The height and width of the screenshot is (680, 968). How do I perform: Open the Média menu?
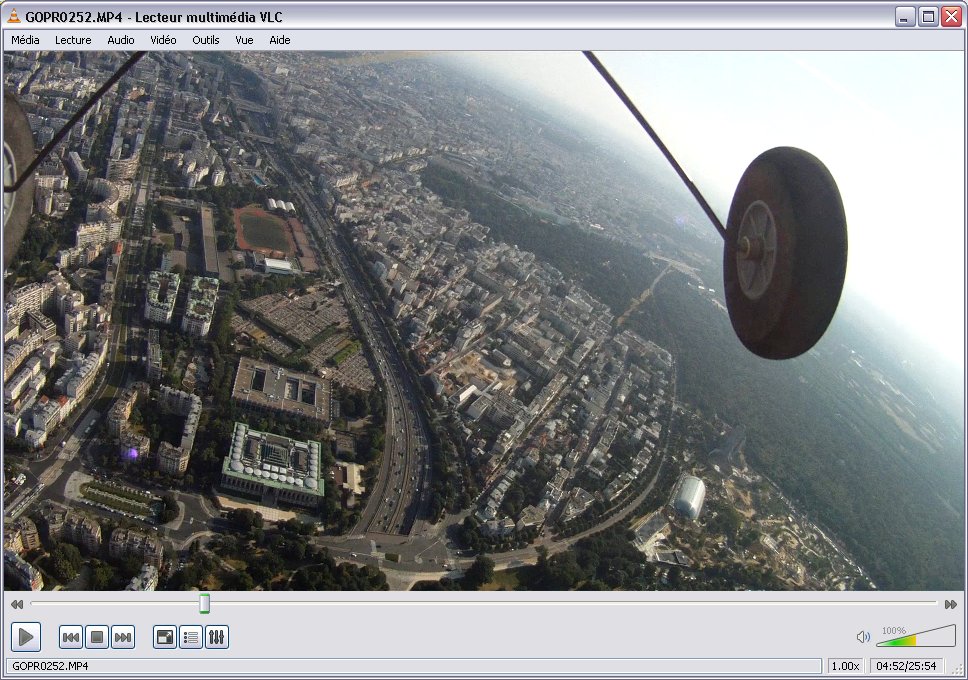25,40
